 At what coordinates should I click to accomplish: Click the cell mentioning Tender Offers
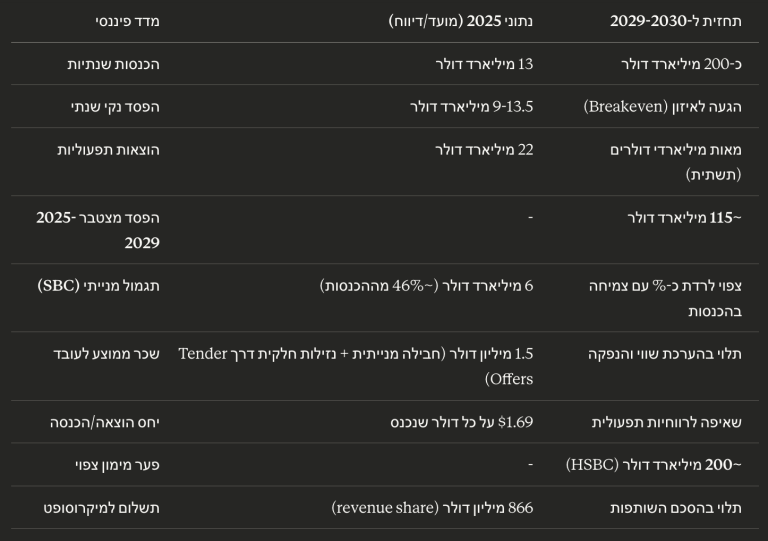tap(356, 365)
